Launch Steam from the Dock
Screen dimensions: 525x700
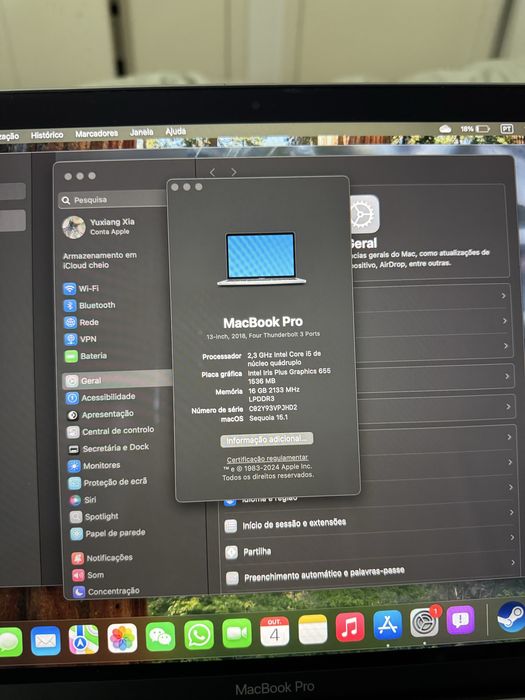512,617
